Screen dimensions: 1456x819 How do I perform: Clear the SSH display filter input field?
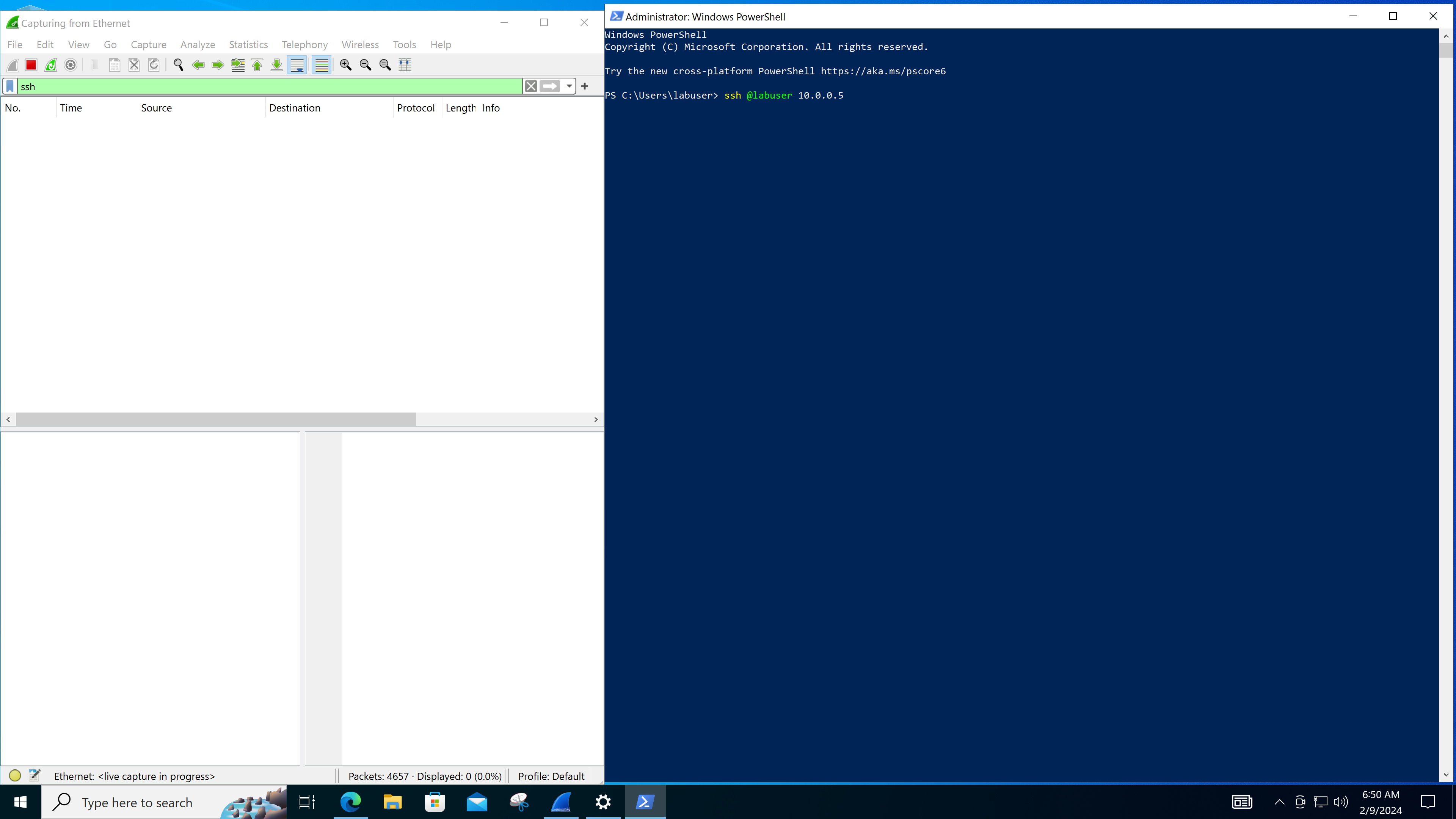click(531, 86)
